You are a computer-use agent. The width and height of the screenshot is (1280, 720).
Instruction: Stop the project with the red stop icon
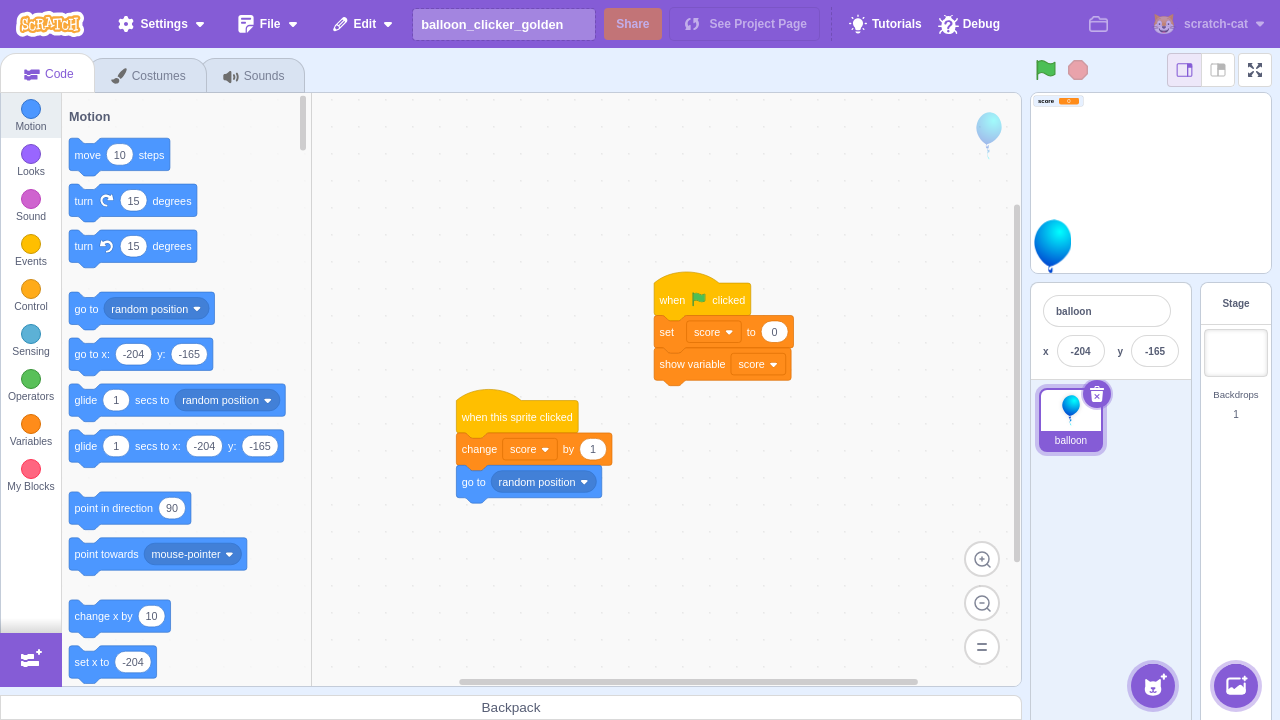(1078, 69)
